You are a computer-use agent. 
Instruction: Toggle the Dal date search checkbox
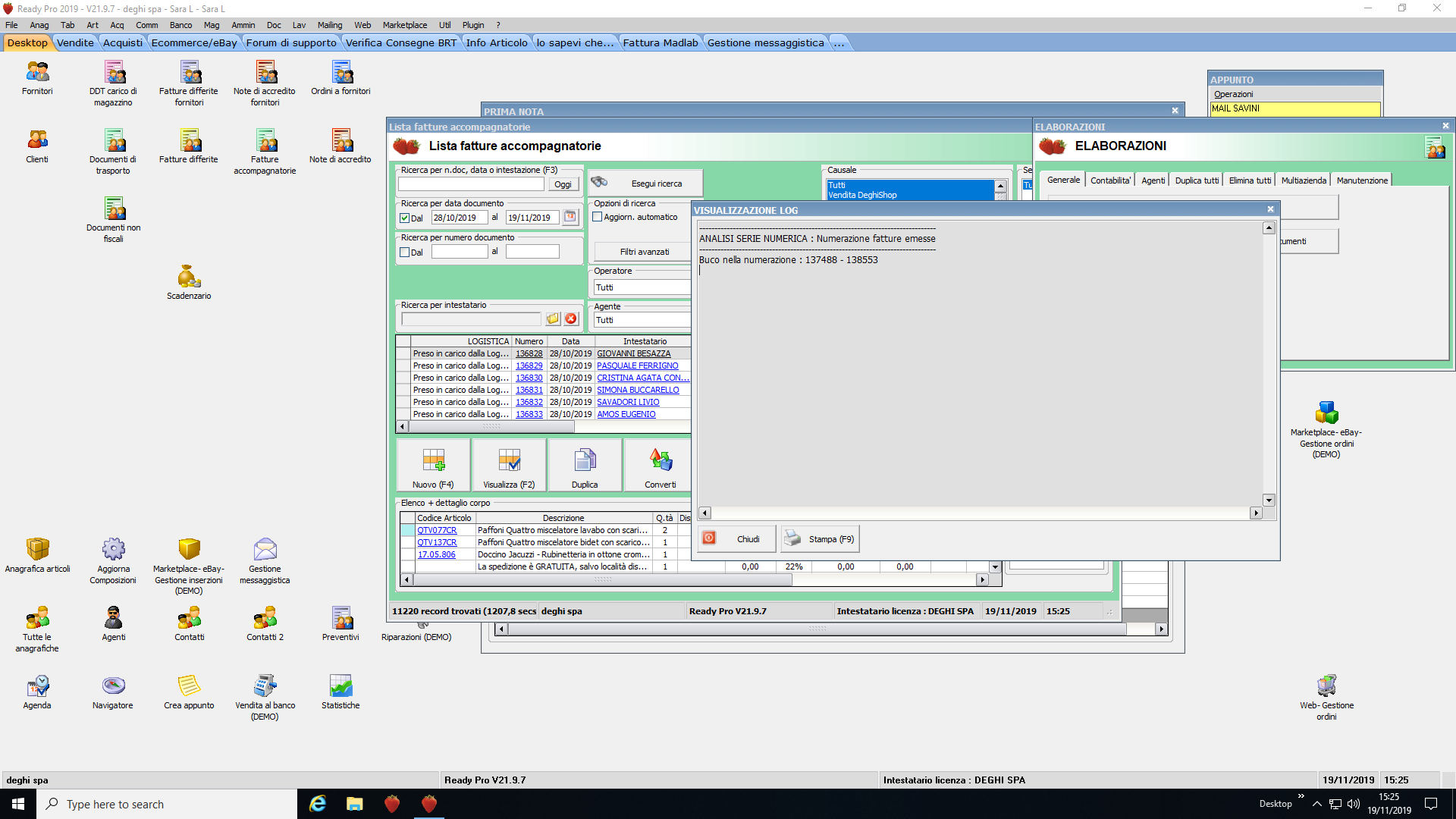(x=405, y=218)
